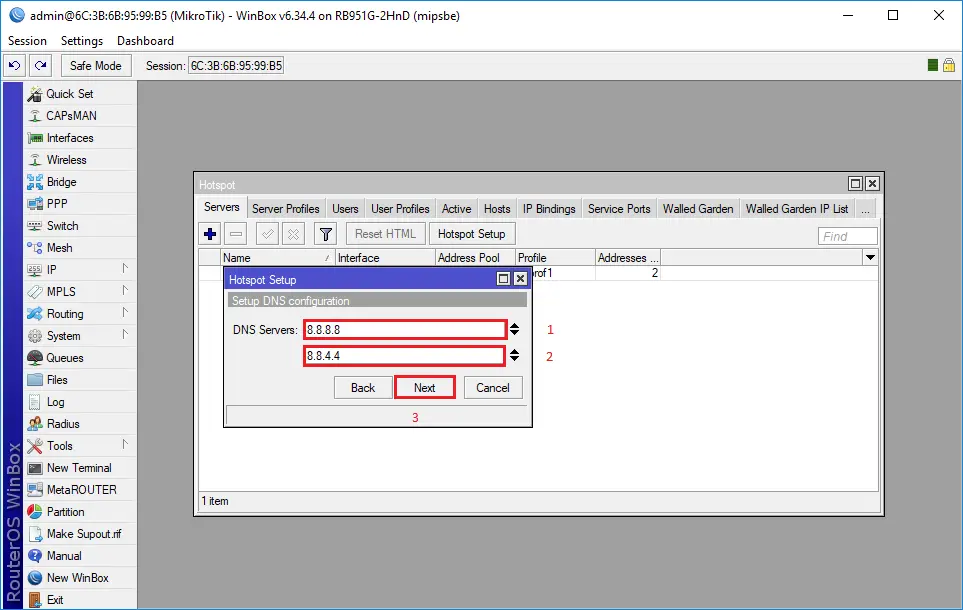
Task: Switch to the Walled Garden tab
Action: [698, 209]
